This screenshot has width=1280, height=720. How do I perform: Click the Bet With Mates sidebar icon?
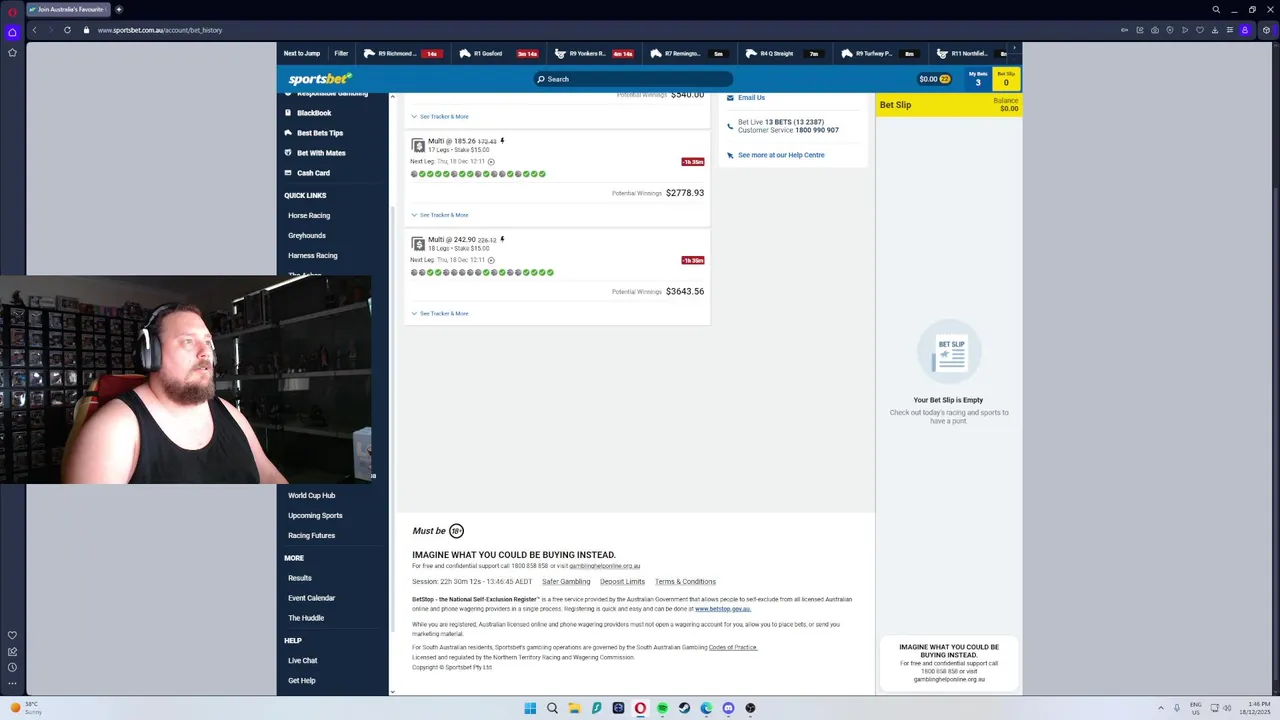288,153
